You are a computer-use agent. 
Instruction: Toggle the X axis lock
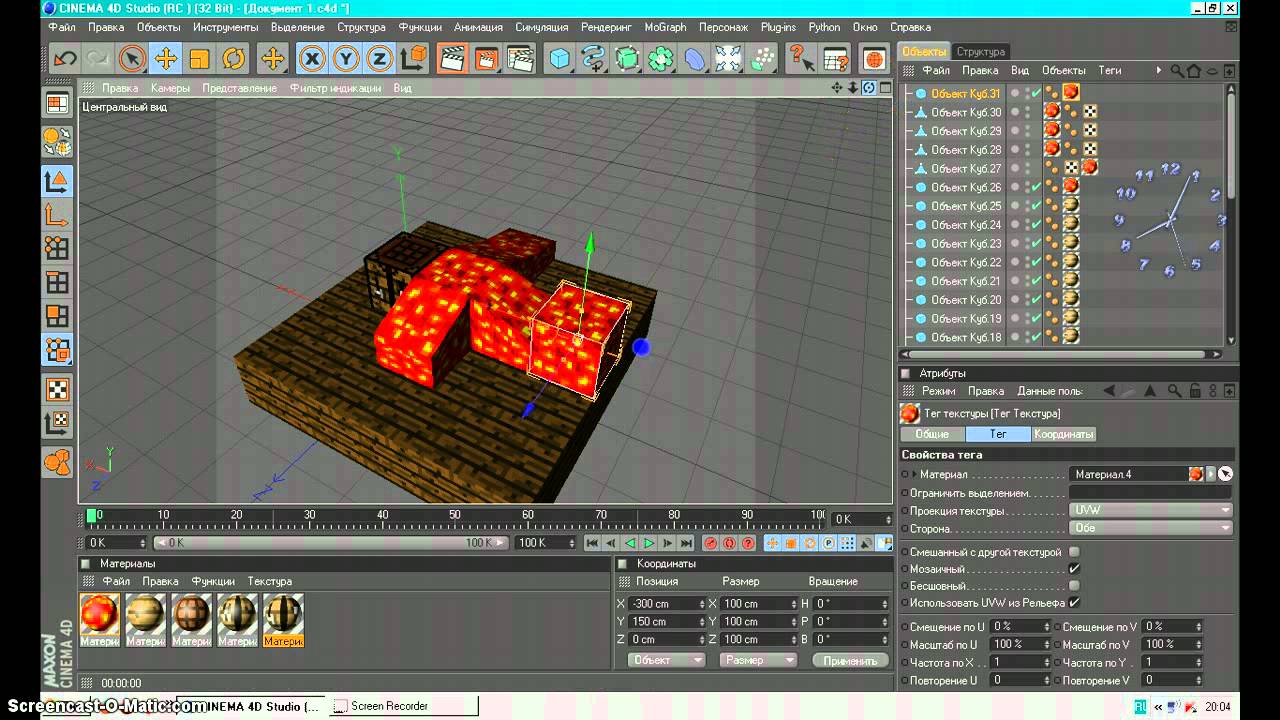click(x=312, y=59)
